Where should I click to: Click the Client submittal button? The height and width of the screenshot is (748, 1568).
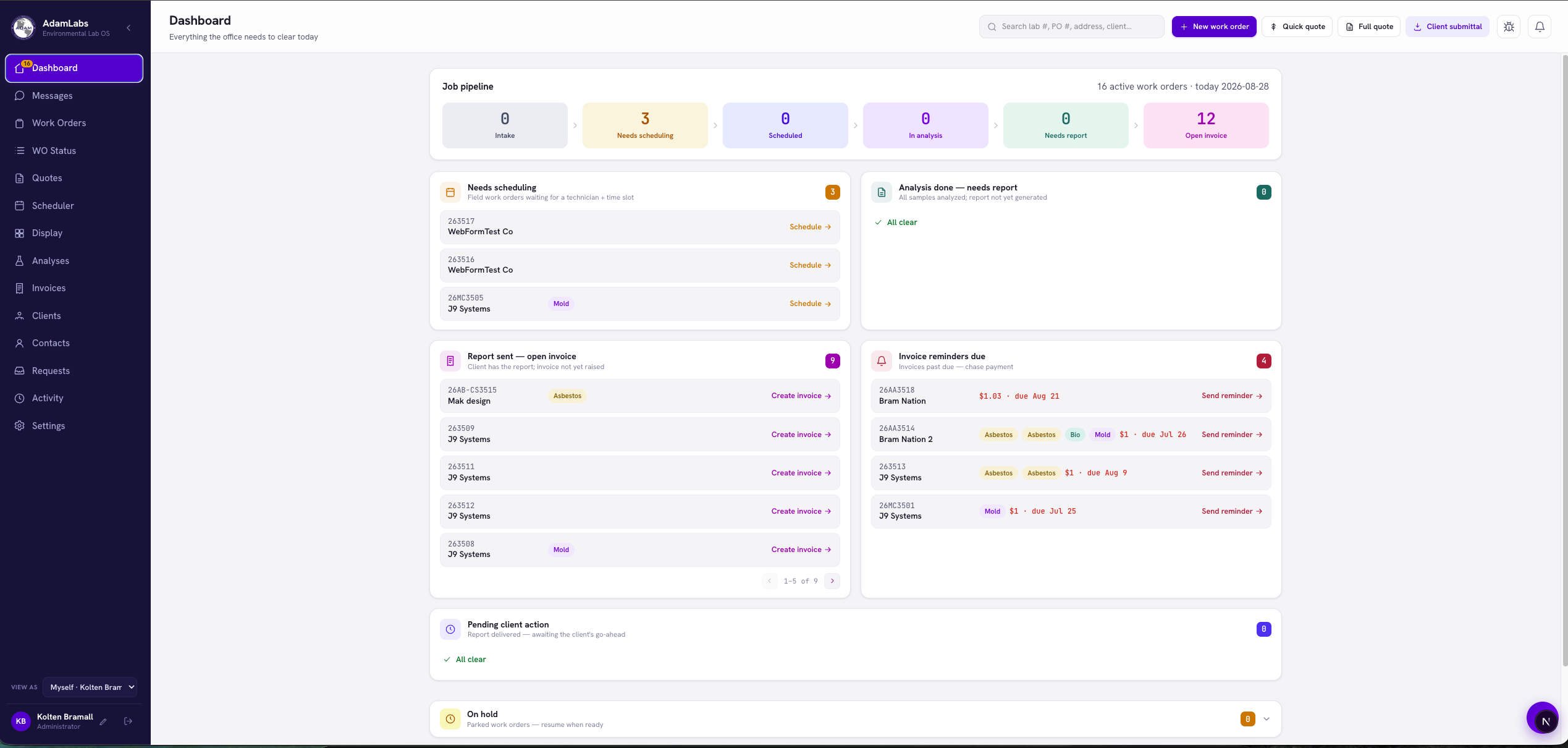tap(1448, 27)
